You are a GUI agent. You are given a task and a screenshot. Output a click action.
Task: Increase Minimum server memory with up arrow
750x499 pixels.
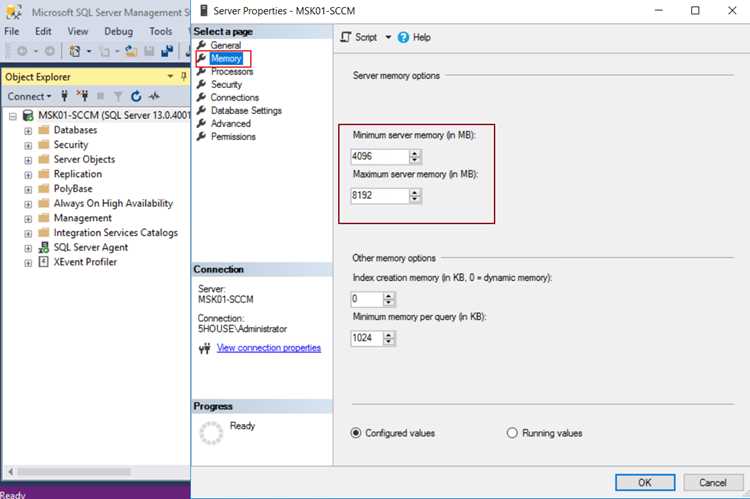[x=415, y=153]
